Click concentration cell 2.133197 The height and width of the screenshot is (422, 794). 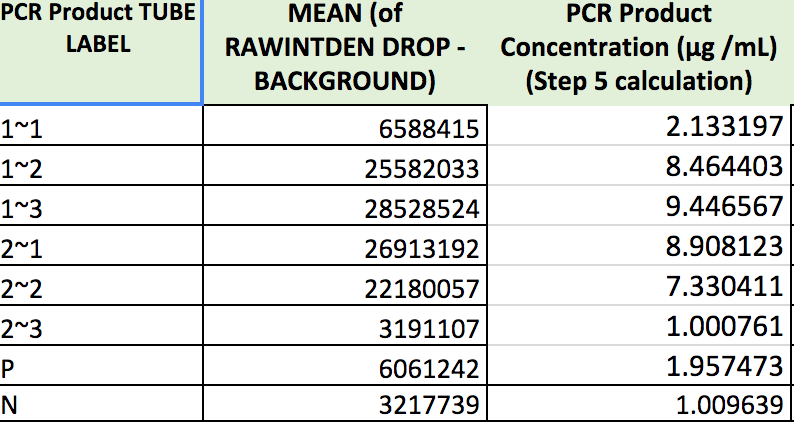click(x=640, y=128)
